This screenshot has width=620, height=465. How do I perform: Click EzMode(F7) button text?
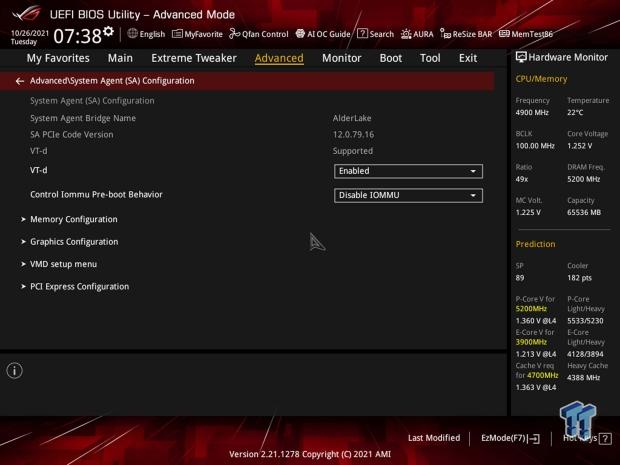click(503, 438)
